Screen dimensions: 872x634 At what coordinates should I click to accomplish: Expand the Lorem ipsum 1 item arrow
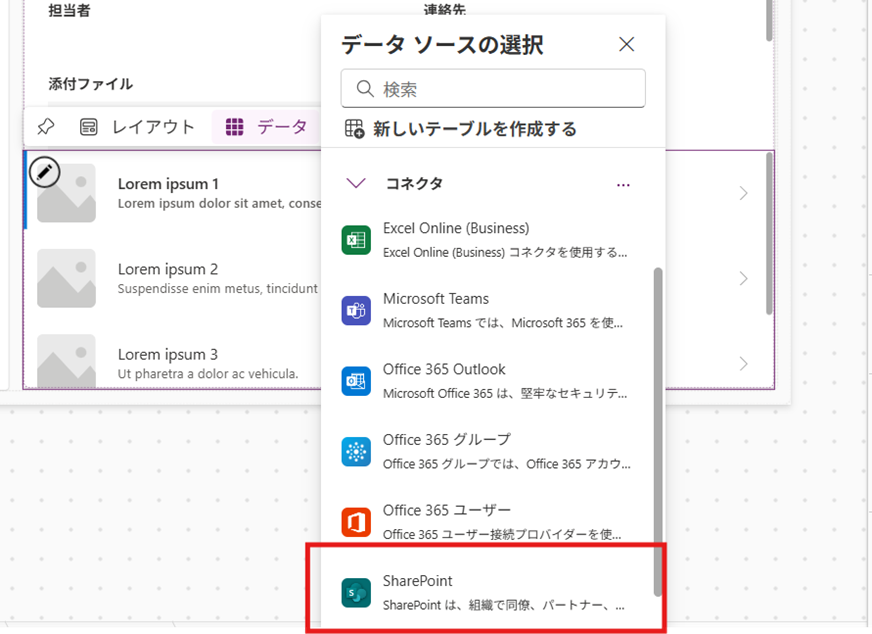click(x=743, y=194)
